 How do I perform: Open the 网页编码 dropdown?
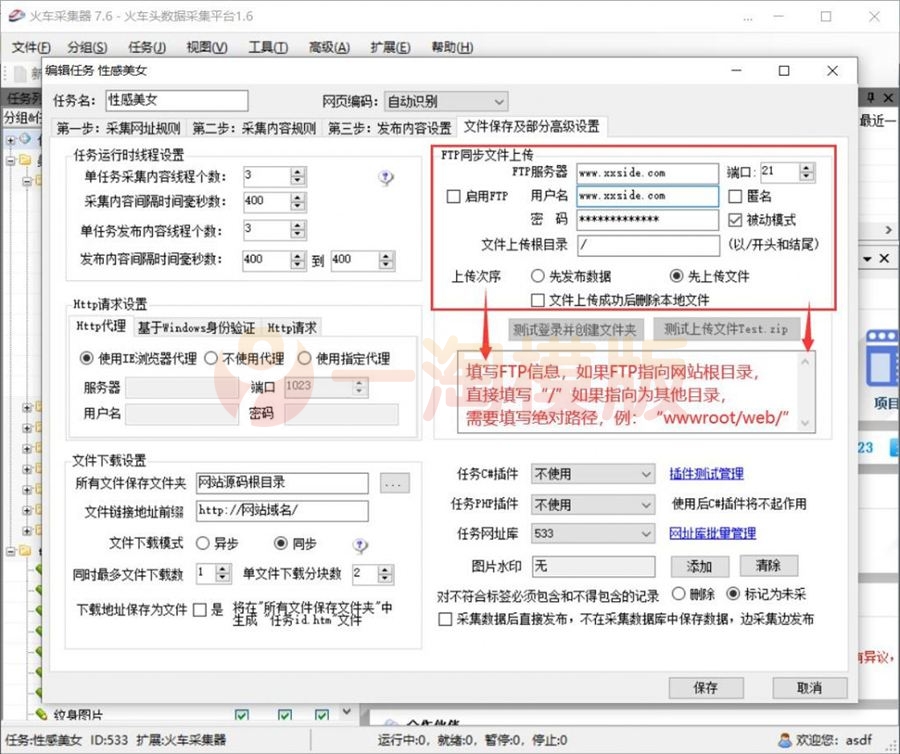pos(445,102)
